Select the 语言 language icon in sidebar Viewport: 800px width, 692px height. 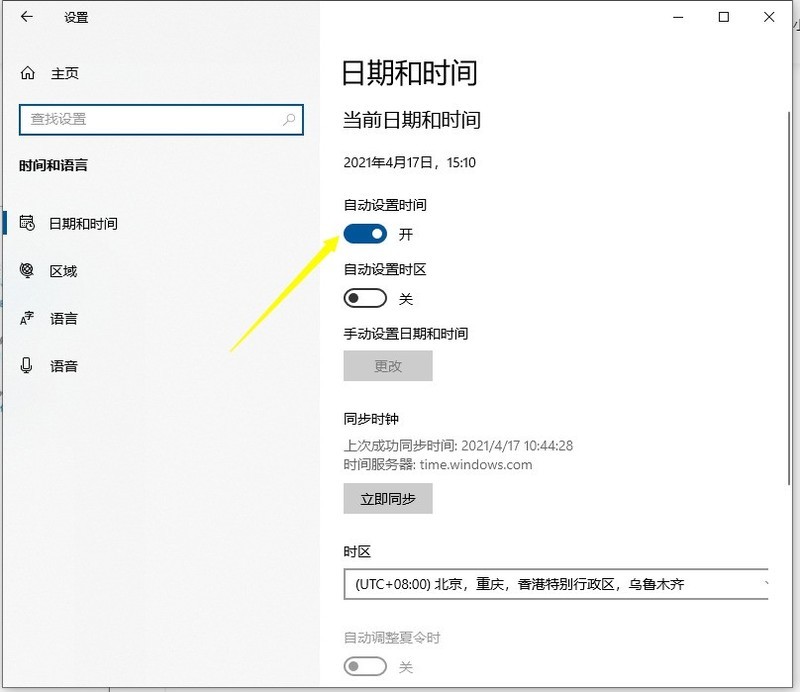[x=28, y=318]
